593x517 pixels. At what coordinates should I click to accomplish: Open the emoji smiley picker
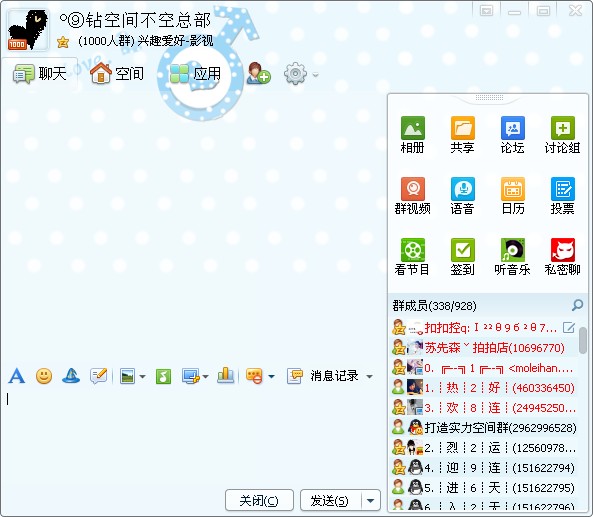point(44,376)
